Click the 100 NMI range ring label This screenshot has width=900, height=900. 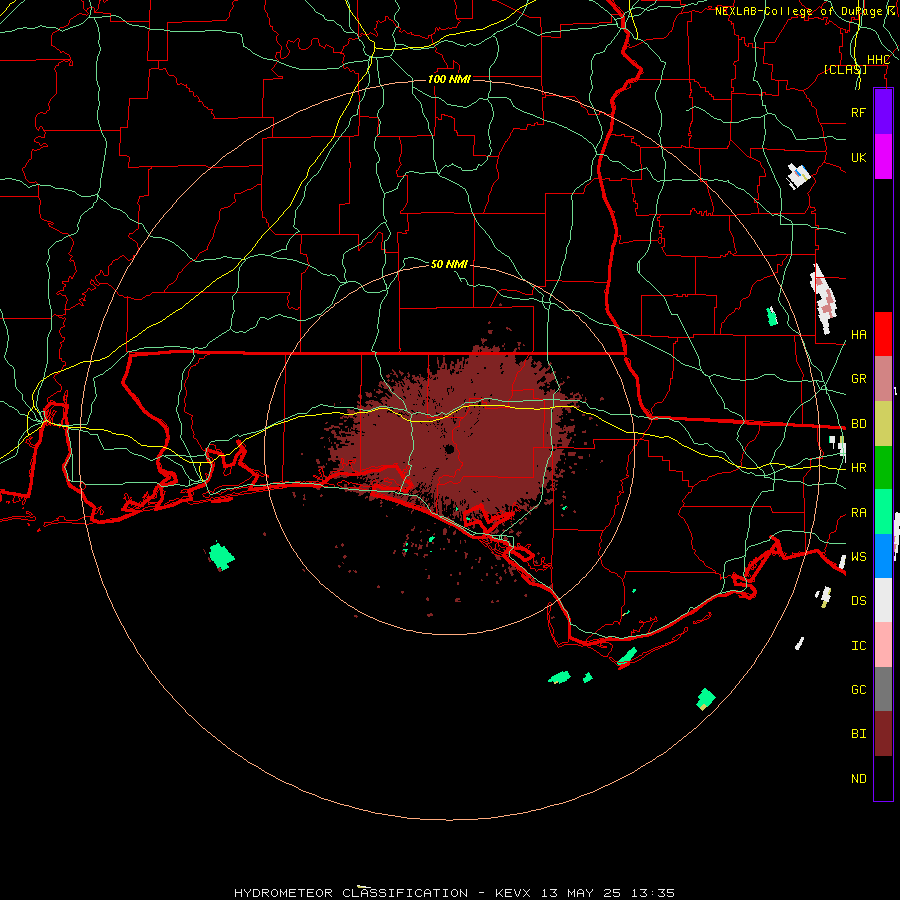pyautogui.click(x=449, y=79)
